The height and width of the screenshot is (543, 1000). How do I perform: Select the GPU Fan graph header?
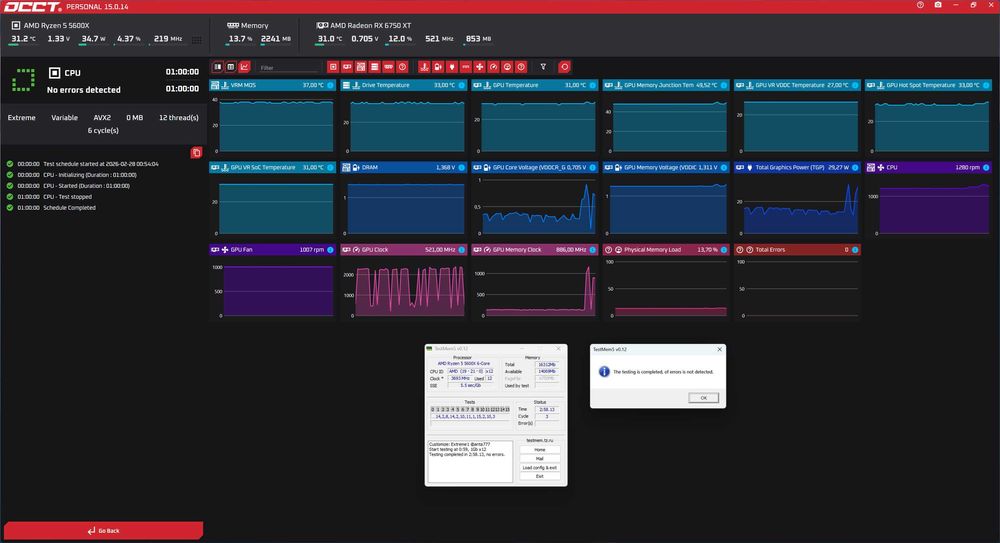273,250
